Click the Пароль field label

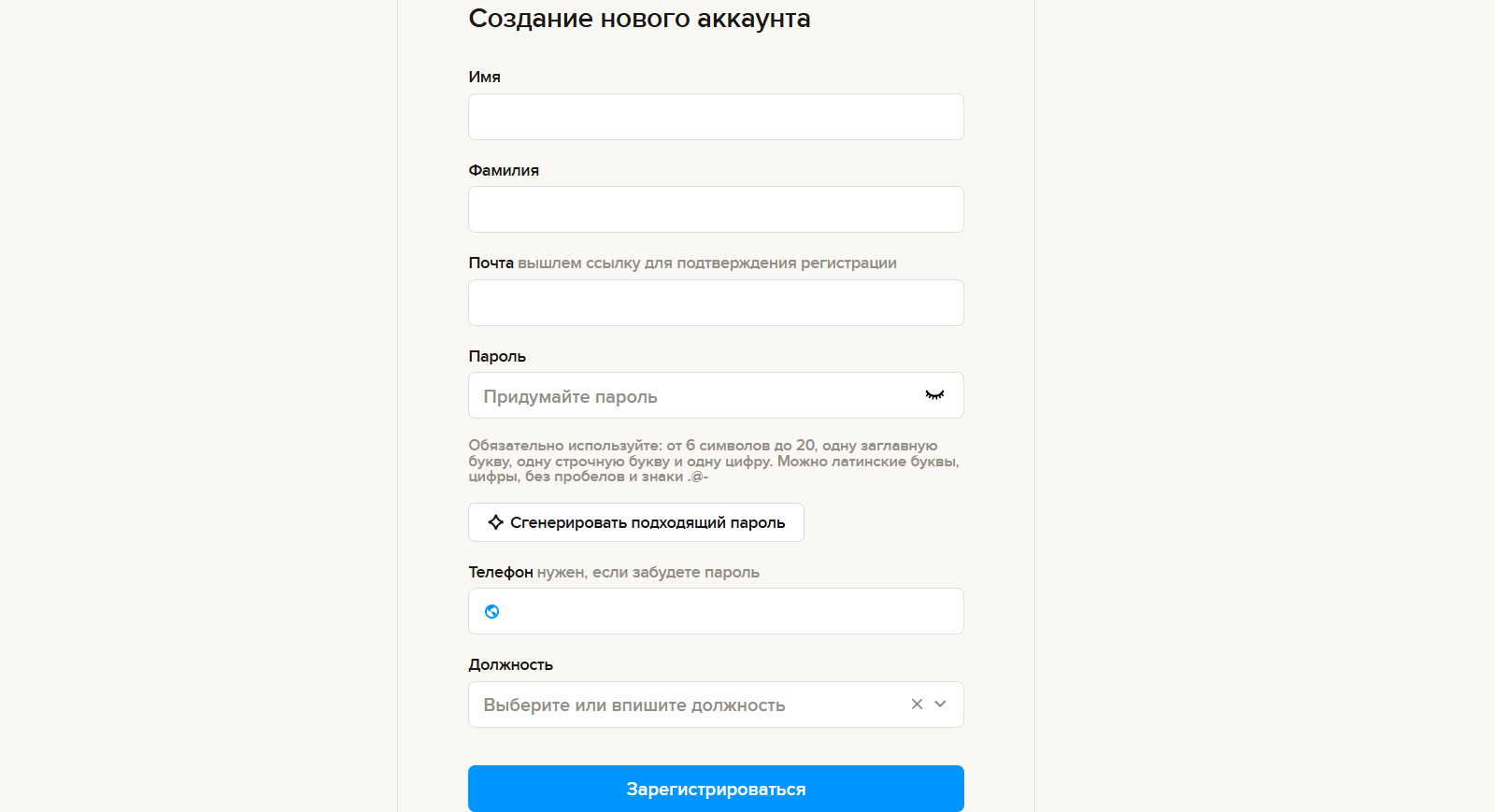point(497,356)
